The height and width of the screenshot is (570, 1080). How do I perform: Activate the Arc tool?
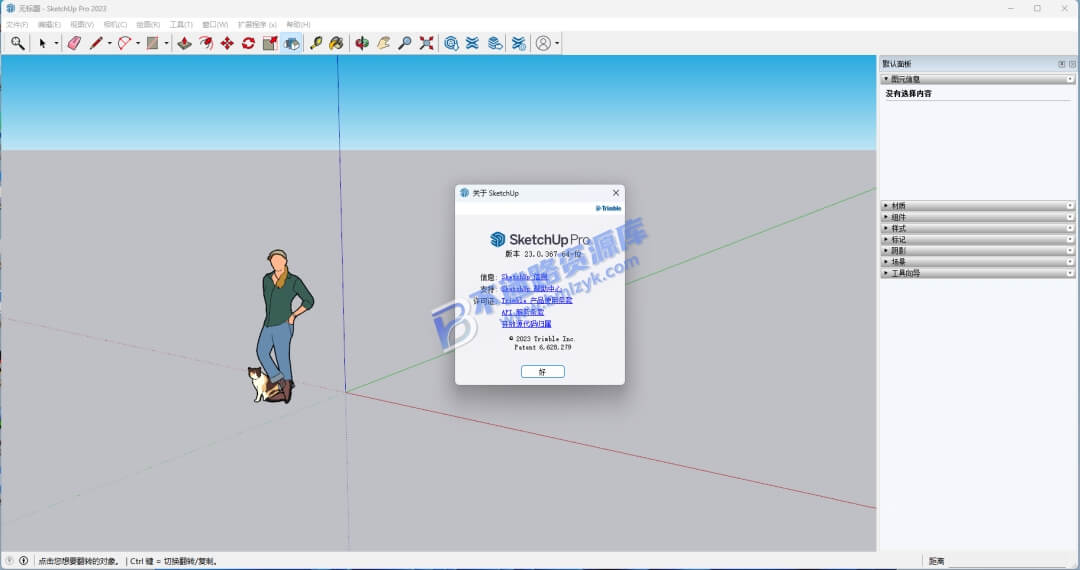click(124, 43)
